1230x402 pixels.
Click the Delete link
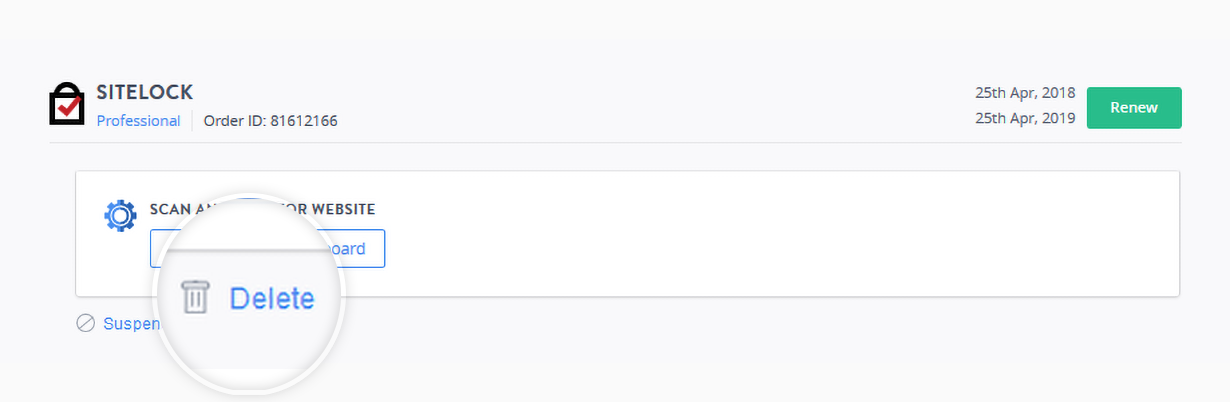[272, 298]
